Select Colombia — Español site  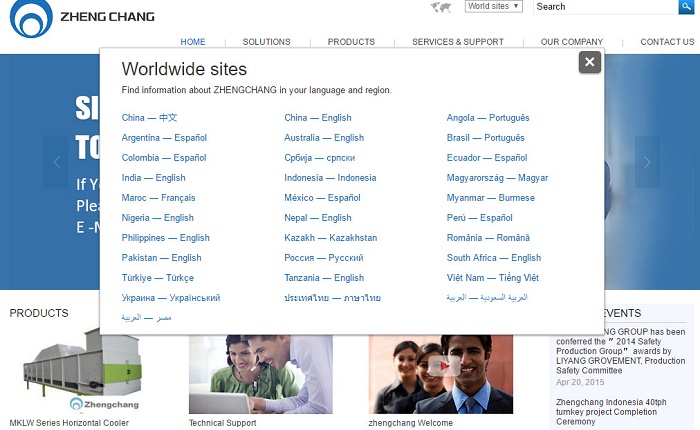(x=164, y=158)
